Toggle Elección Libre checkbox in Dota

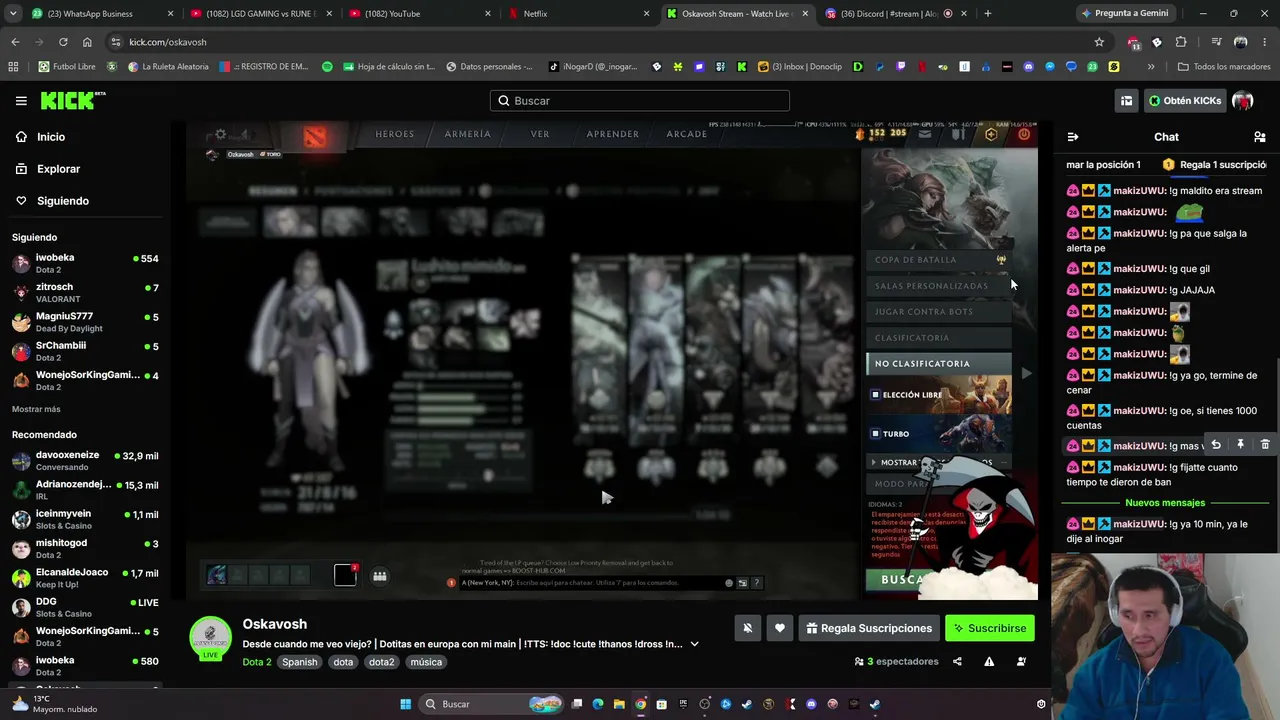click(875, 395)
